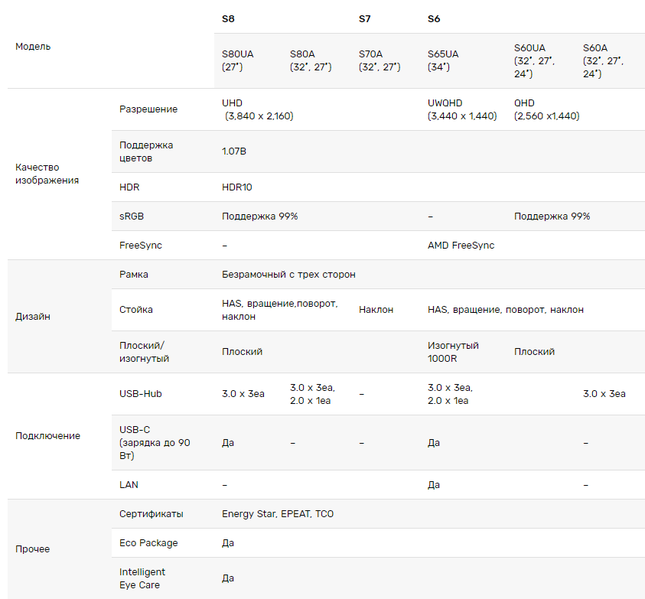645x599 pixels.
Task: Select the HDR10 value cell
Action: [238, 187]
